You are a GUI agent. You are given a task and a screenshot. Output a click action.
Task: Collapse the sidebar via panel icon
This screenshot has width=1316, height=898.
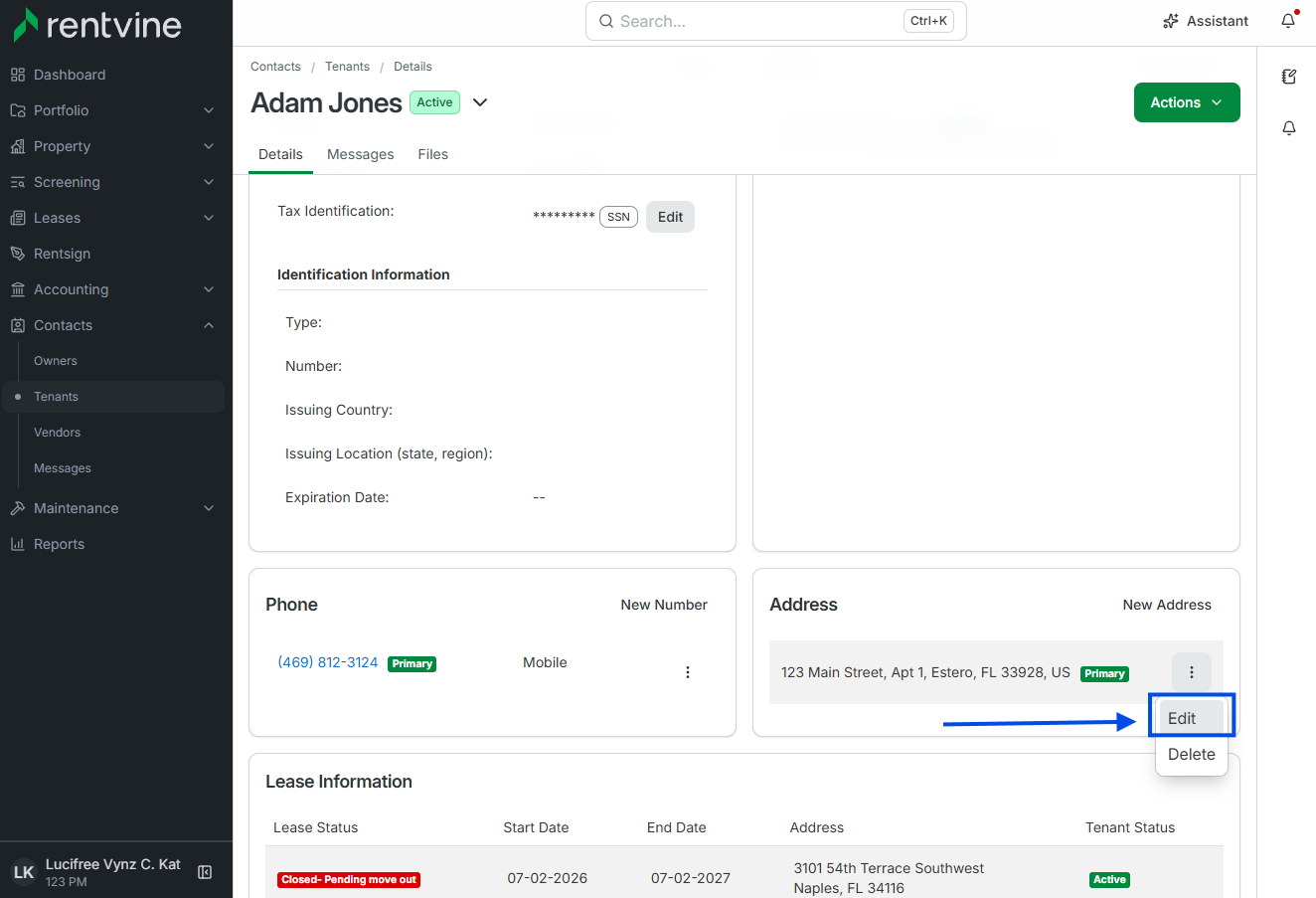(x=205, y=872)
